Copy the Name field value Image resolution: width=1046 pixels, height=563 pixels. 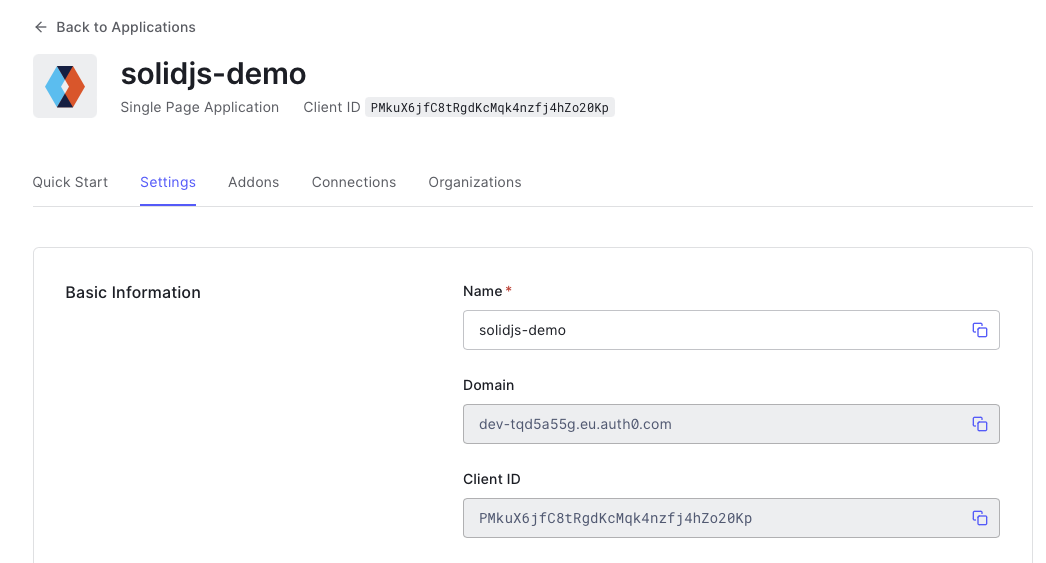click(x=979, y=330)
